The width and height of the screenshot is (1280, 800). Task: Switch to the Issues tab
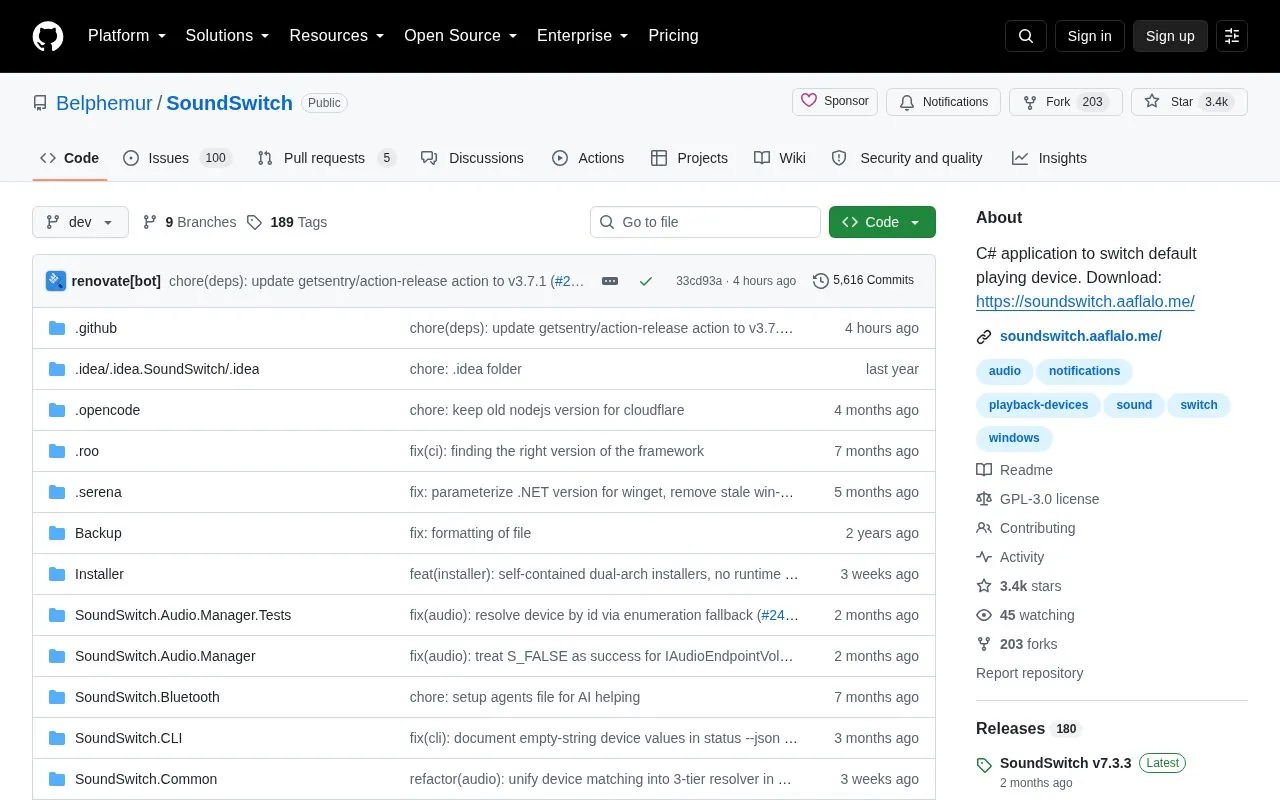[178, 158]
